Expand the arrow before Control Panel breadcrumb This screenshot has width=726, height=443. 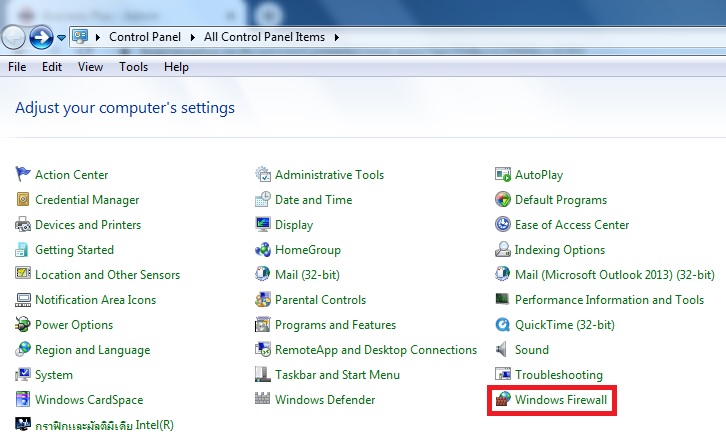click(x=98, y=37)
